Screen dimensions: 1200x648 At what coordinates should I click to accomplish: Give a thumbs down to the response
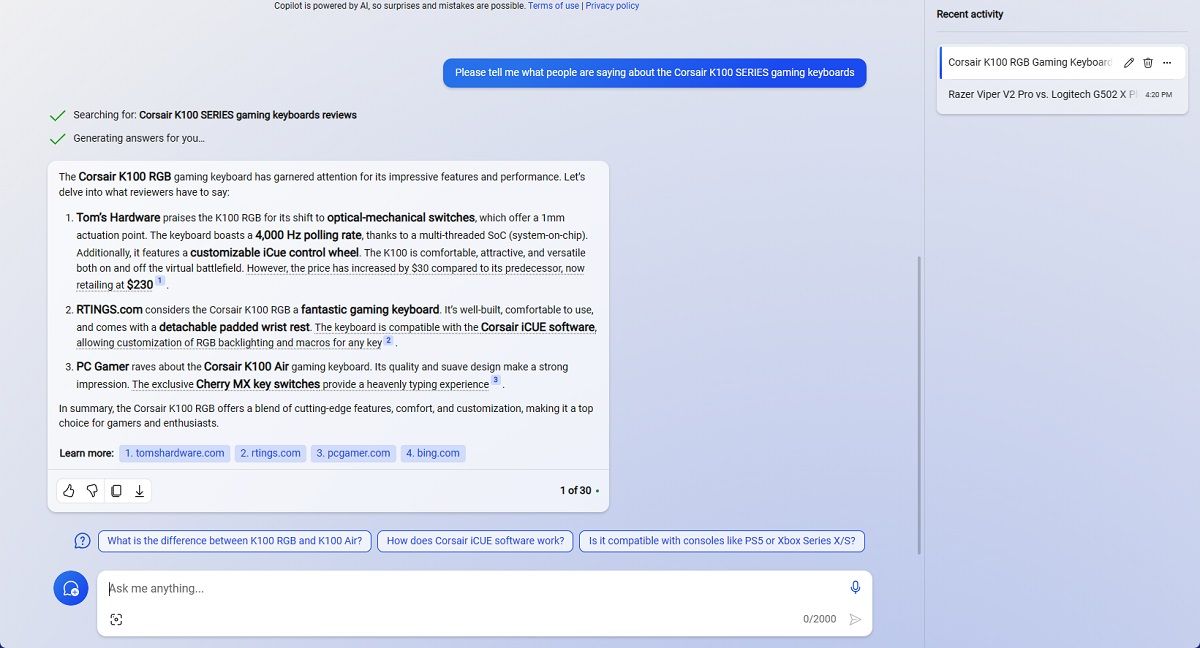click(x=92, y=491)
